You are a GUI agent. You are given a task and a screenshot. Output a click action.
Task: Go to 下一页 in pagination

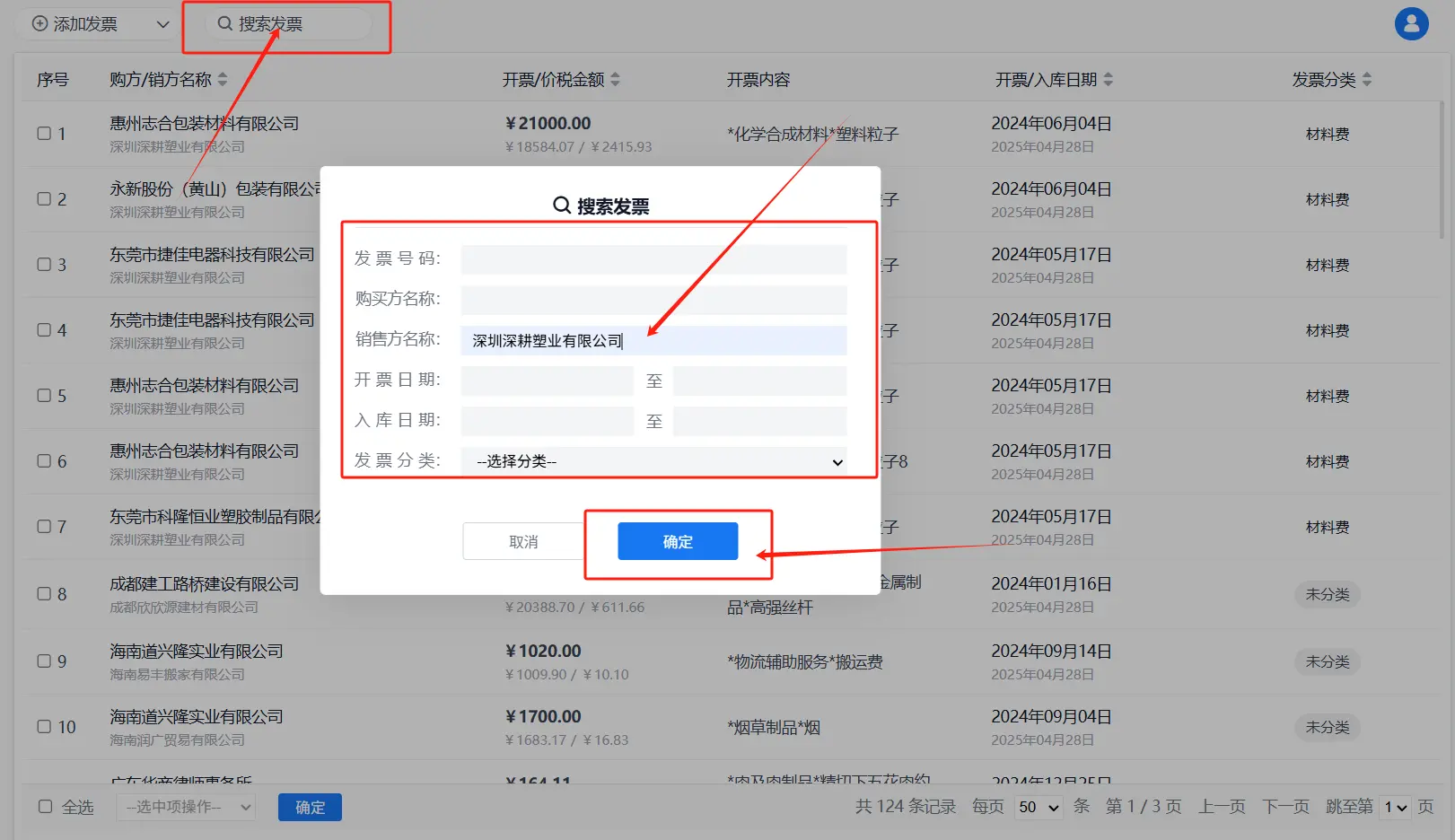[x=1285, y=807]
